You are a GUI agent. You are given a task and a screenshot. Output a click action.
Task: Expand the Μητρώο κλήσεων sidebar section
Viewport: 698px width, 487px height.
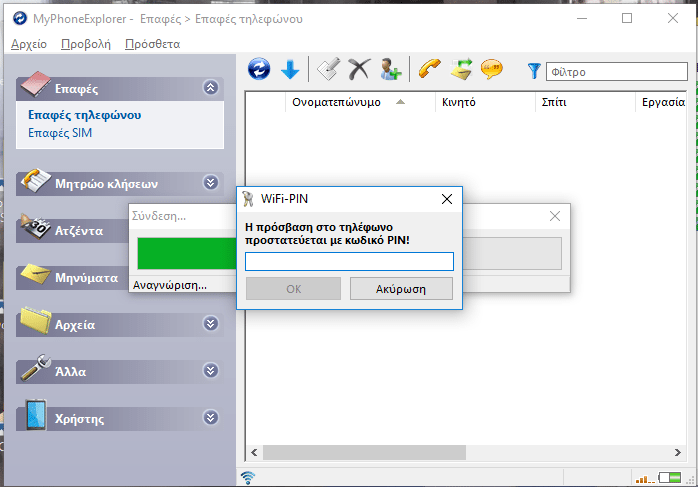click(x=211, y=182)
